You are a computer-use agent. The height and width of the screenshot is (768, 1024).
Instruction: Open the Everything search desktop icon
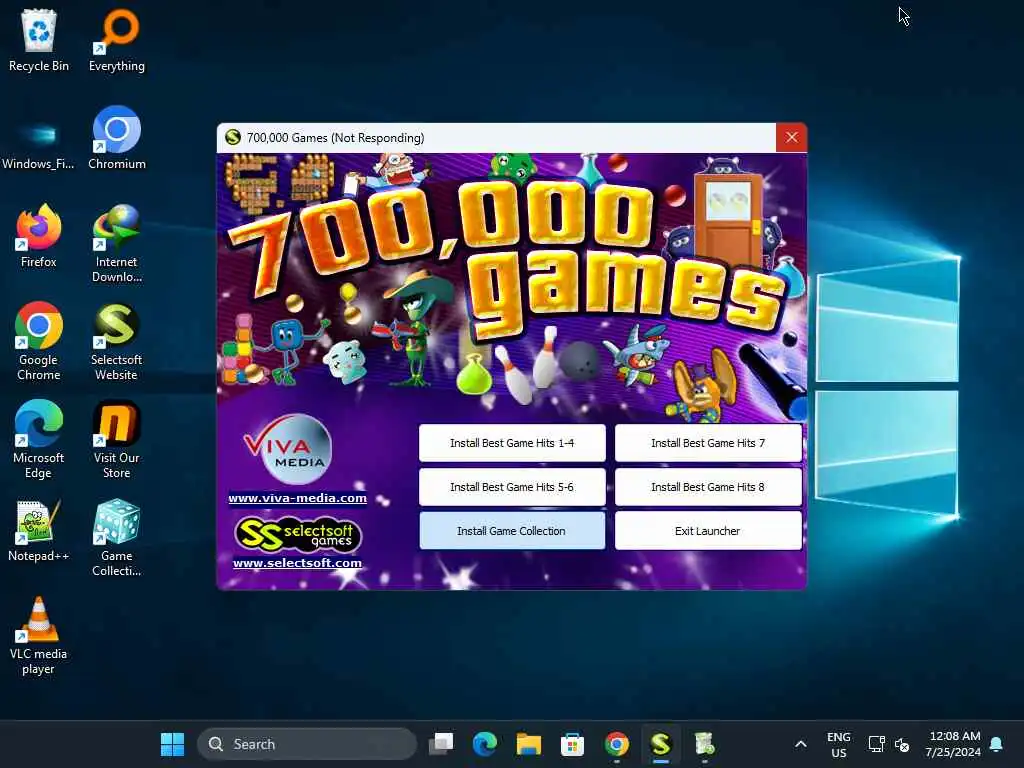click(117, 40)
